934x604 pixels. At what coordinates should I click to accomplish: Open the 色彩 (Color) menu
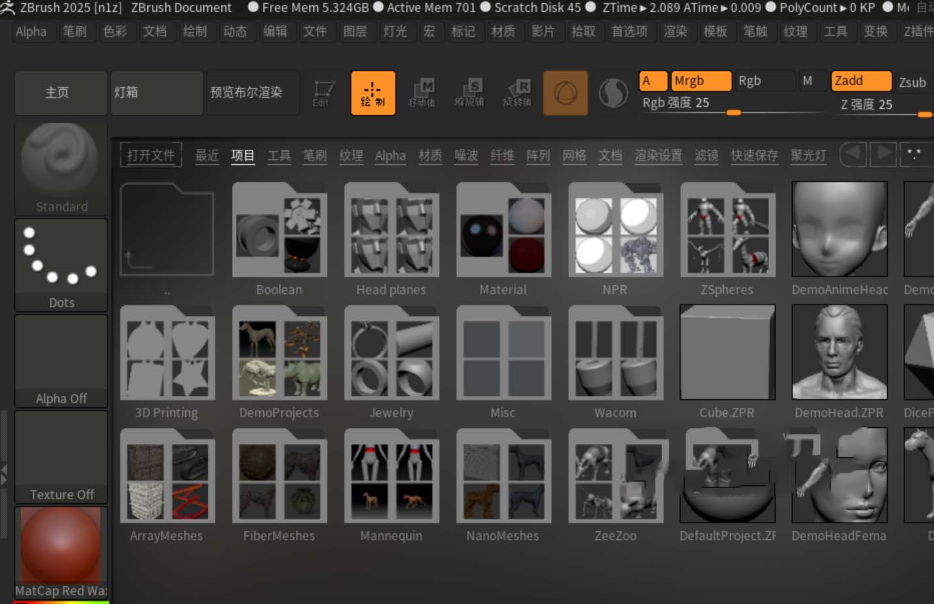coord(115,32)
